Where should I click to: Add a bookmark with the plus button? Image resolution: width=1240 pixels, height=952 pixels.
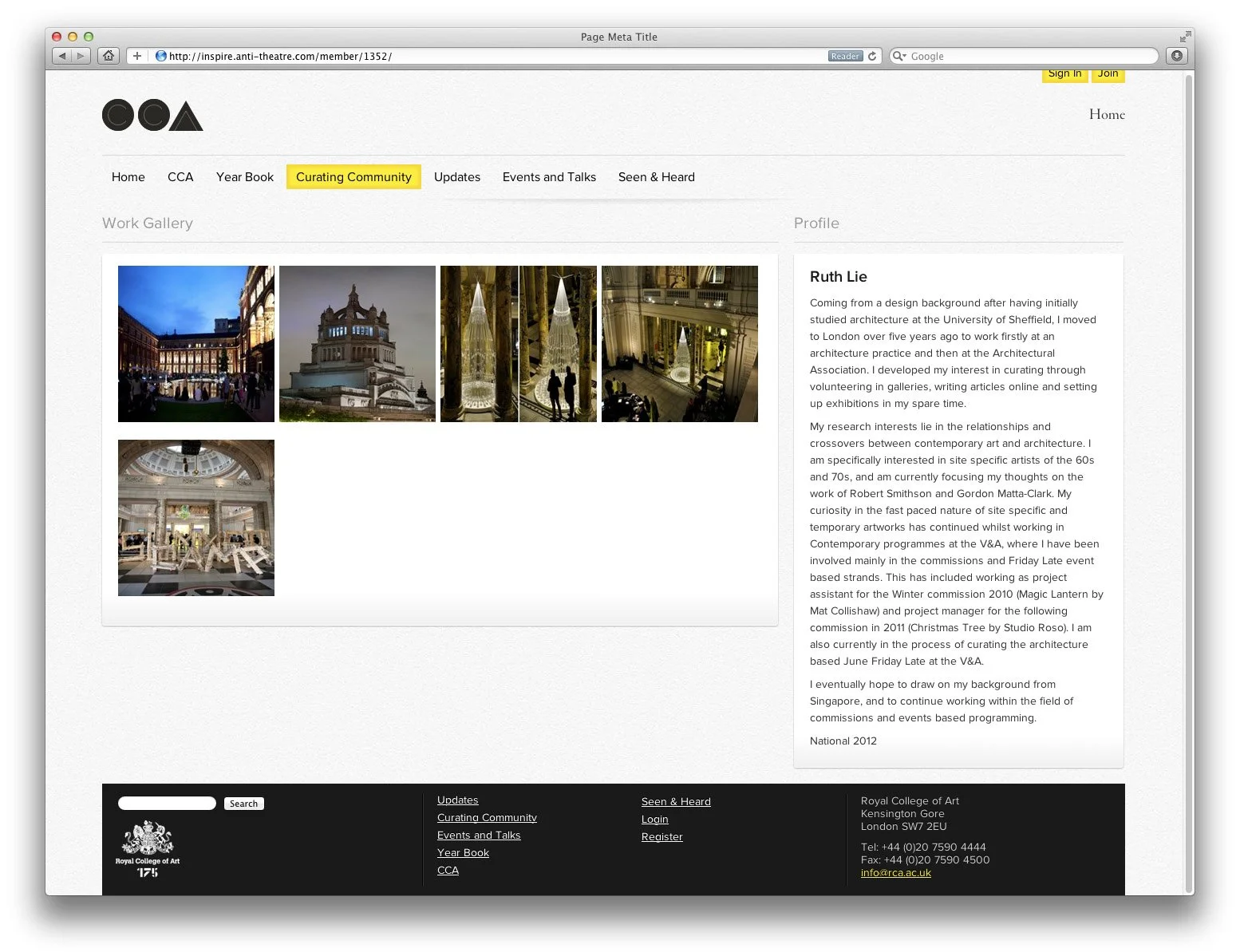(x=137, y=56)
